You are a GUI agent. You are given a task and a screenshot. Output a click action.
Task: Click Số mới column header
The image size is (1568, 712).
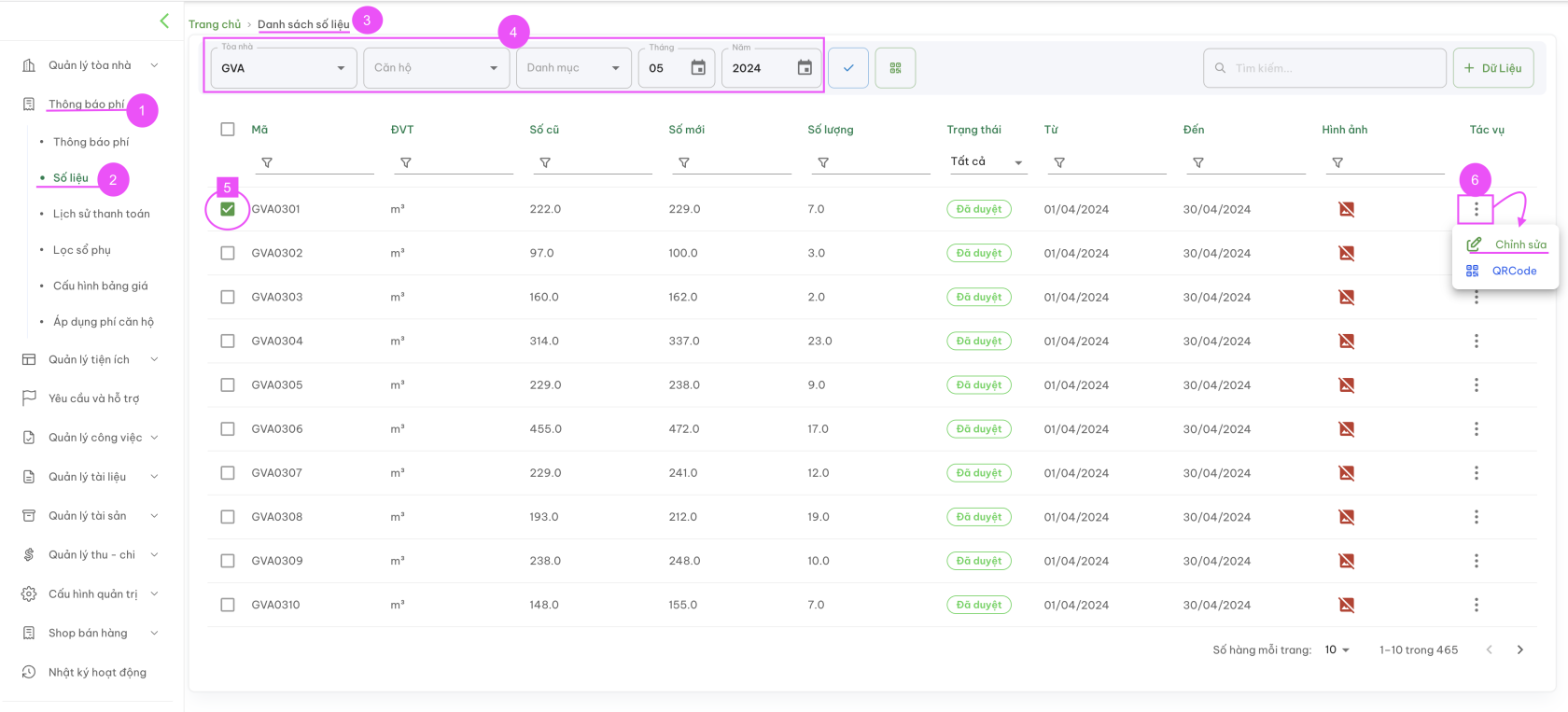pos(687,130)
